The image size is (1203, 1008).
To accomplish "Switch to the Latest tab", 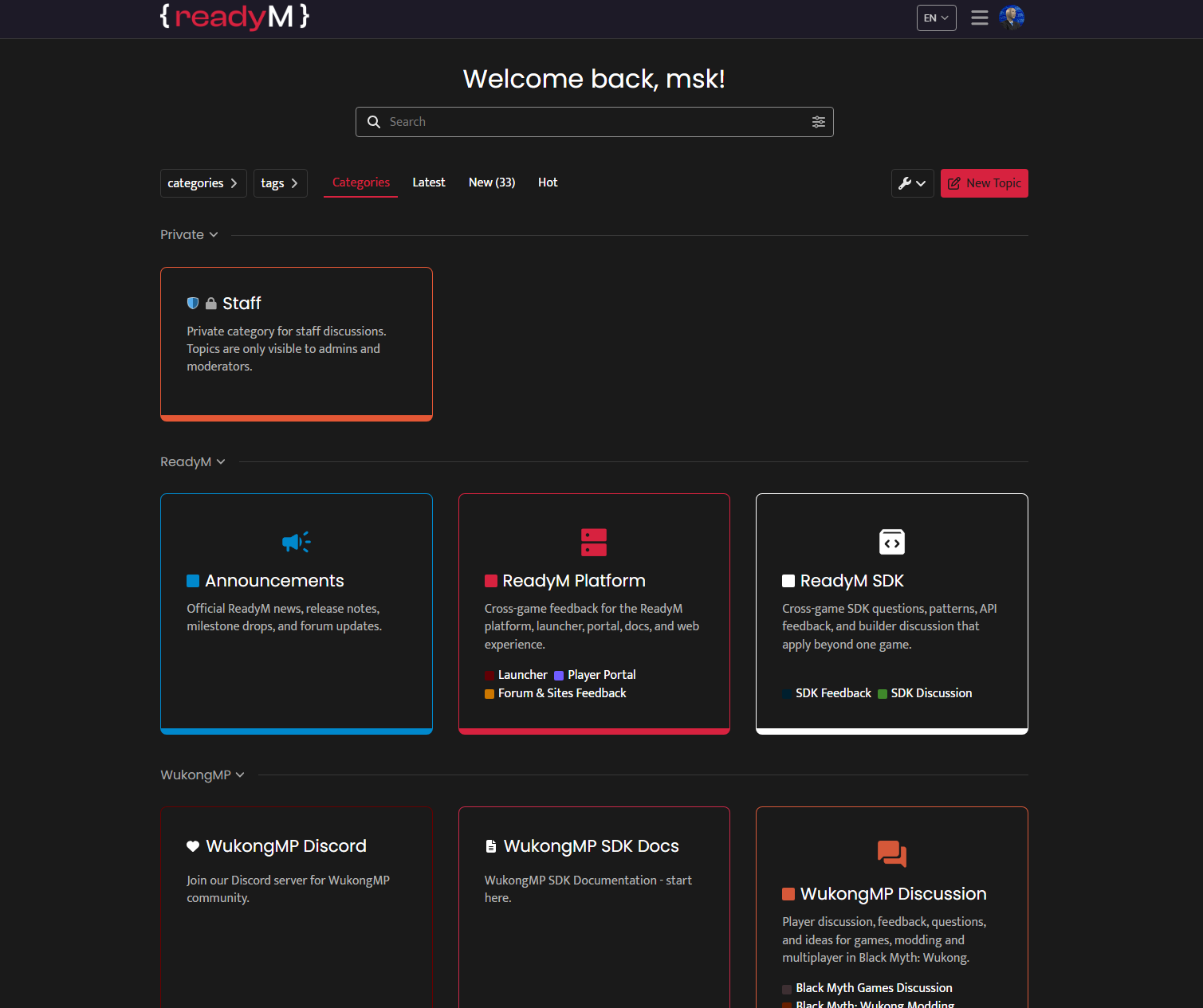I will pos(429,182).
